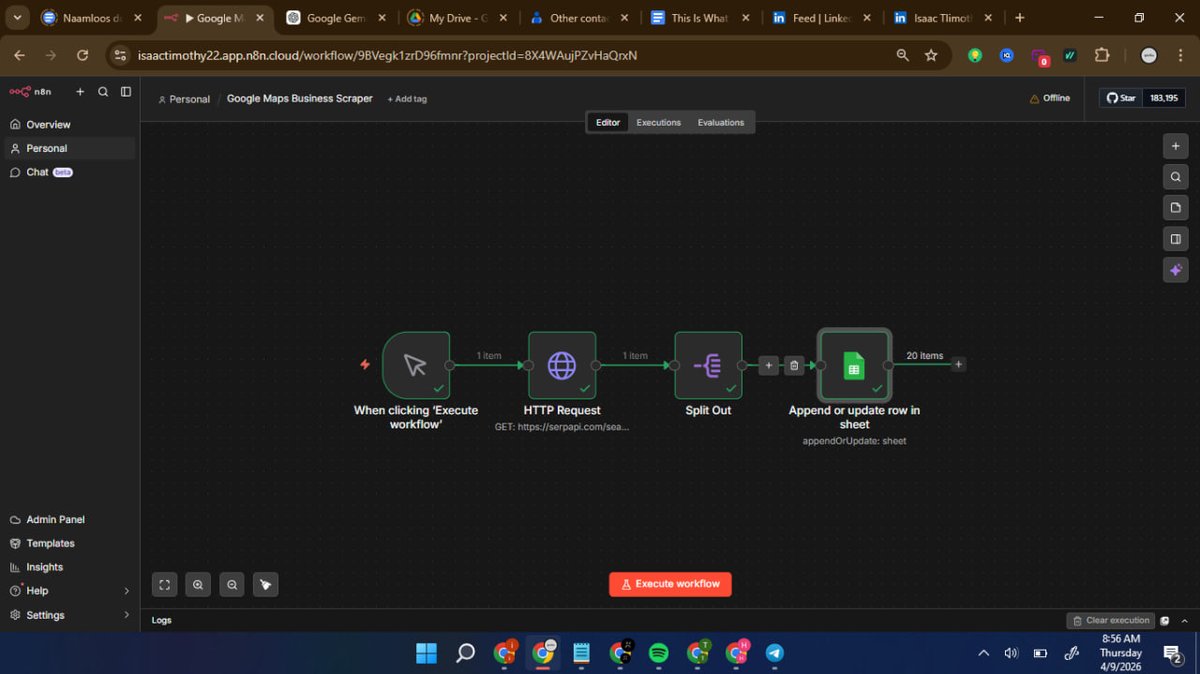Open Telegram from taskbar
Image resolution: width=1200 pixels, height=674 pixels.
tap(774, 653)
